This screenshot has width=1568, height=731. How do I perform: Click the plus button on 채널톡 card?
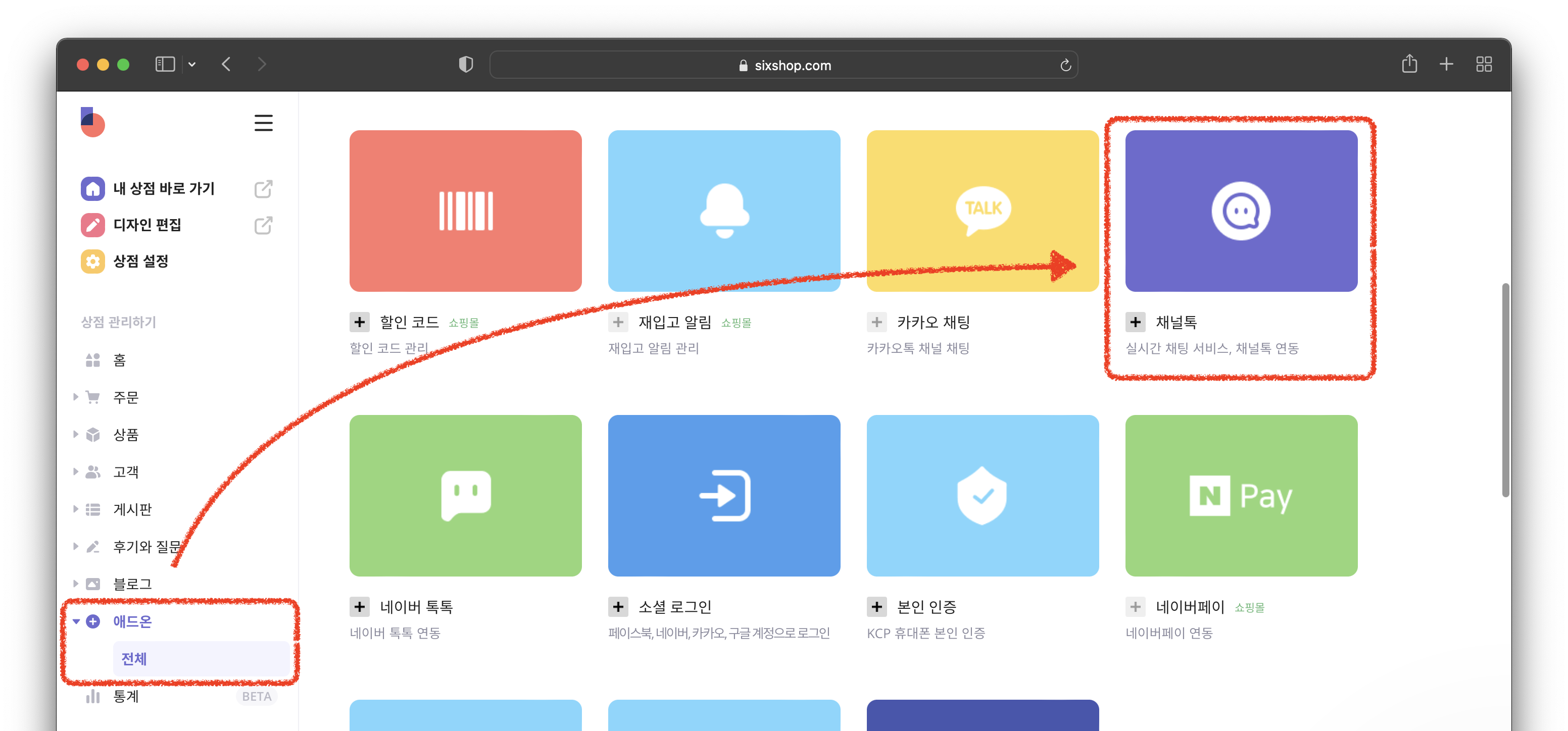(x=1135, y=322)
